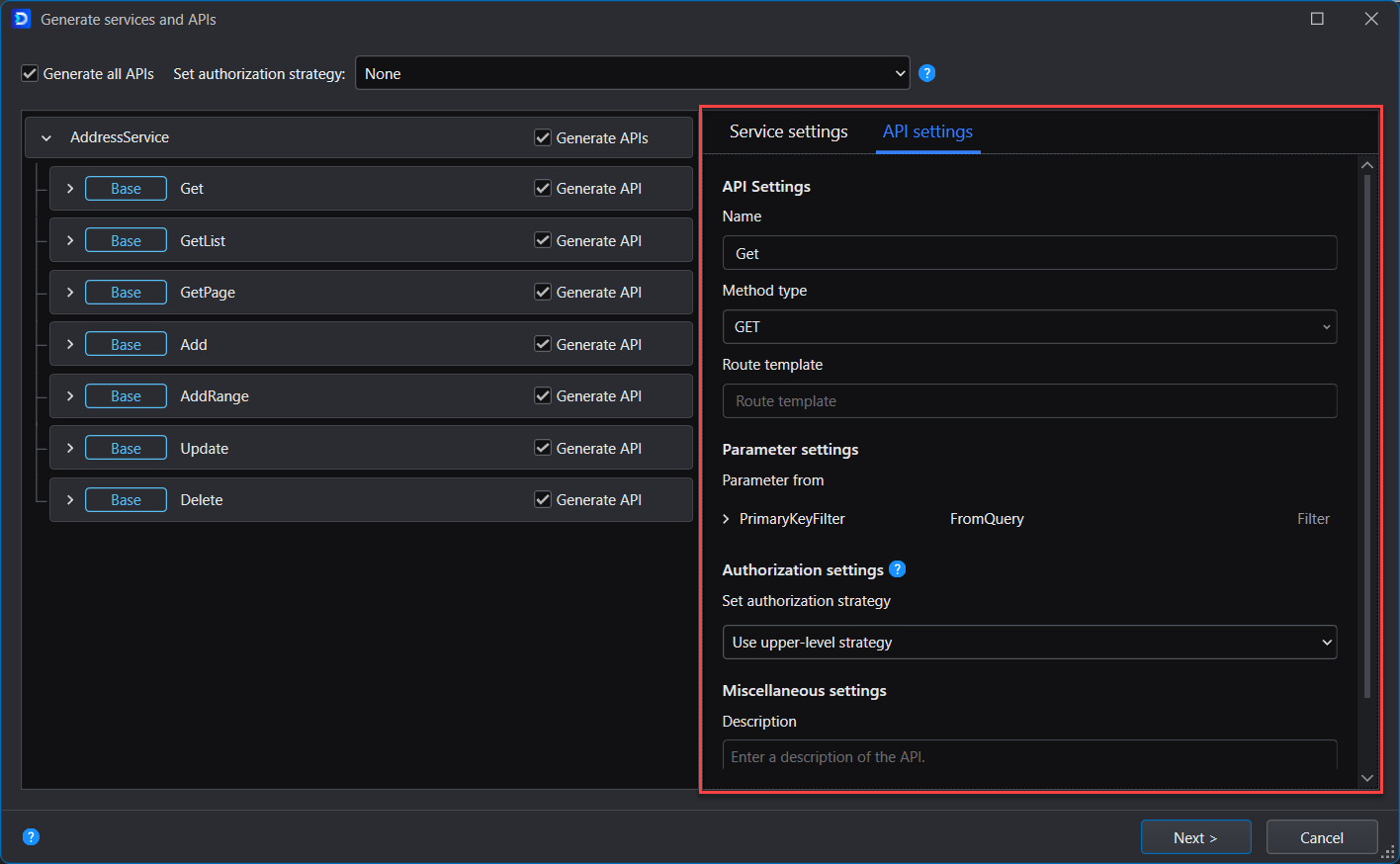
Task: Click the Base tag on Delete row
Action: click(x=126, y=499)
